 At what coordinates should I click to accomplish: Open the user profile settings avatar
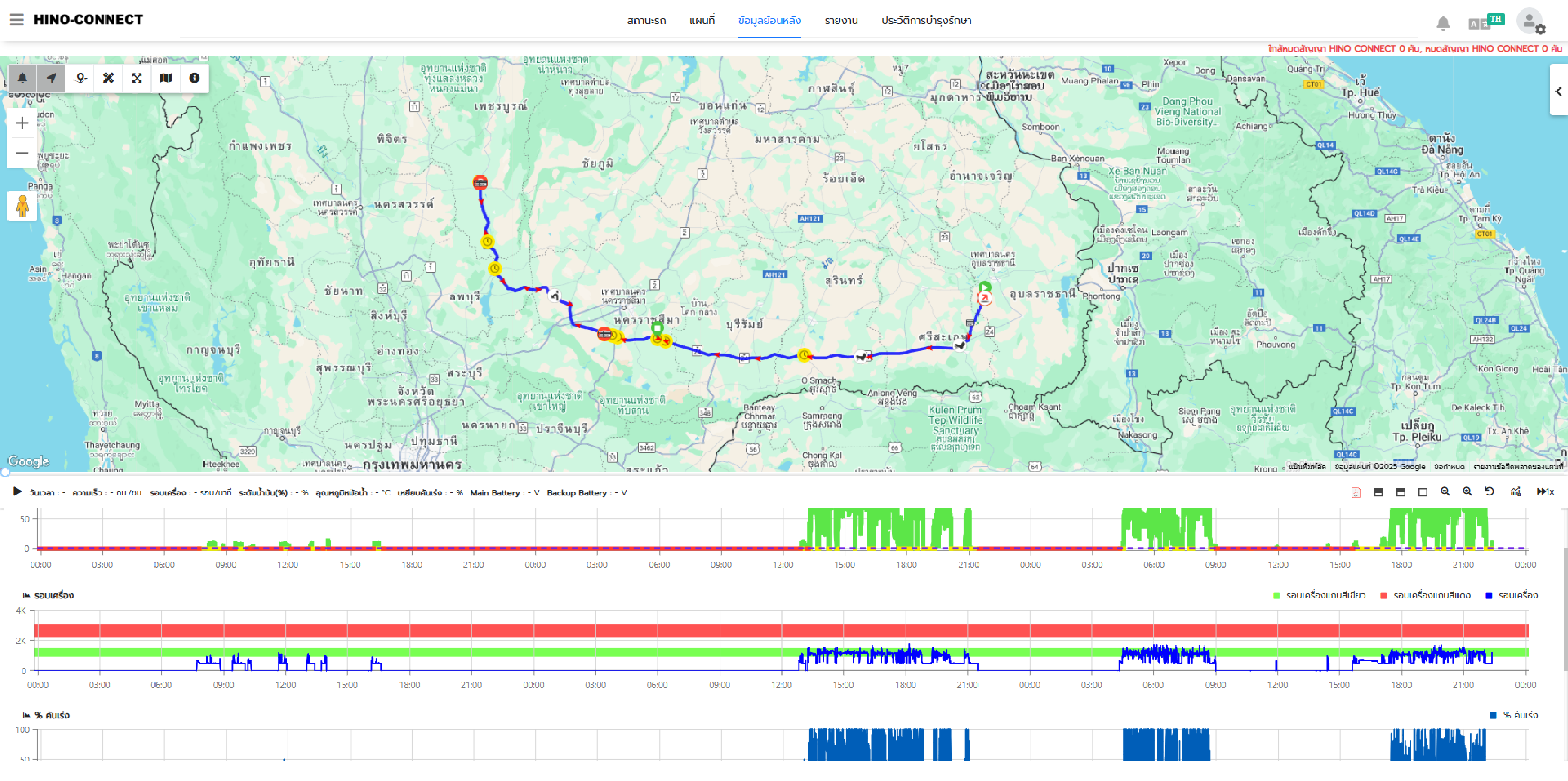coord(1530,21)
